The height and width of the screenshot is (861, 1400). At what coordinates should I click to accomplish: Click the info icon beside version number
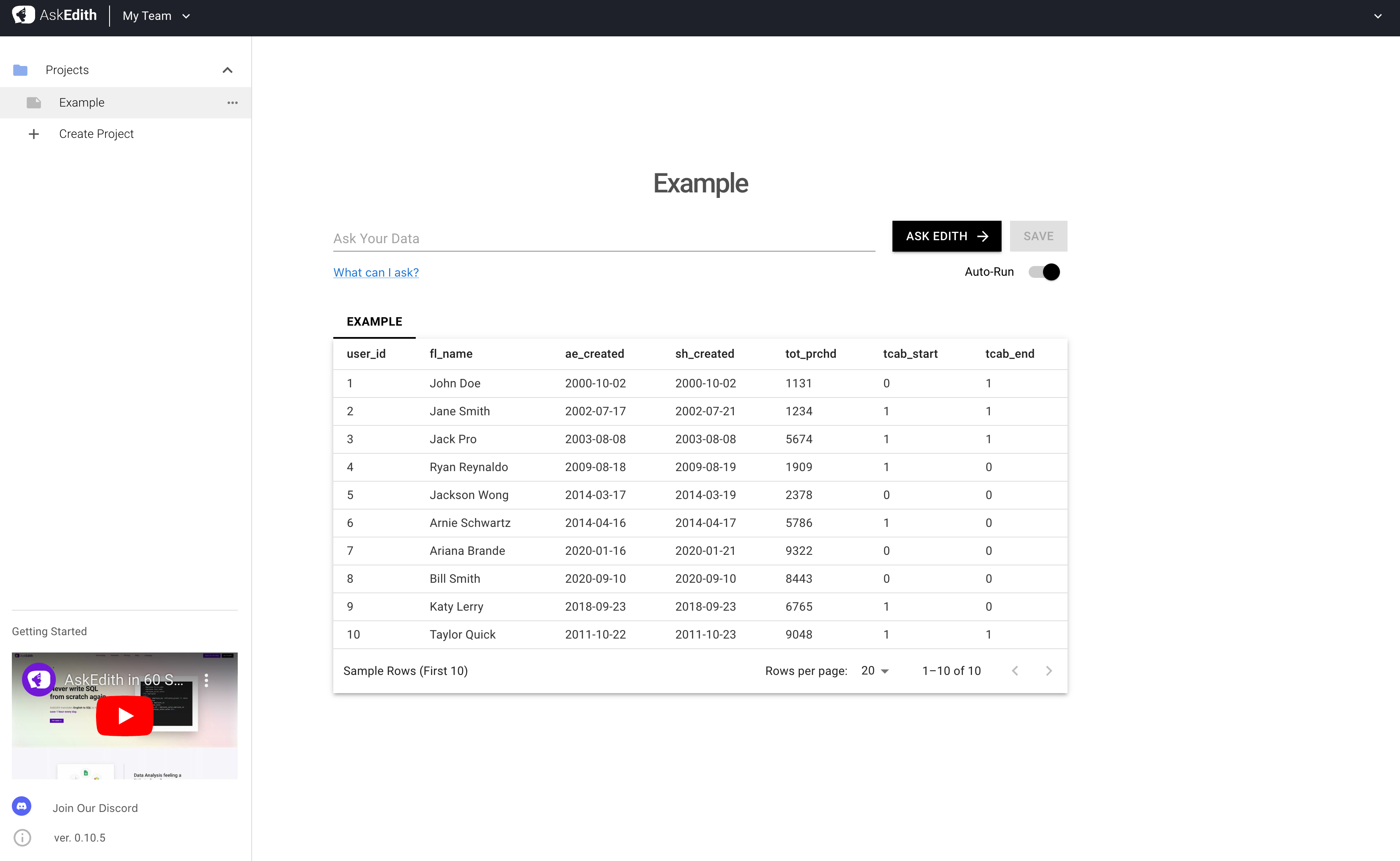coord(22,837)
